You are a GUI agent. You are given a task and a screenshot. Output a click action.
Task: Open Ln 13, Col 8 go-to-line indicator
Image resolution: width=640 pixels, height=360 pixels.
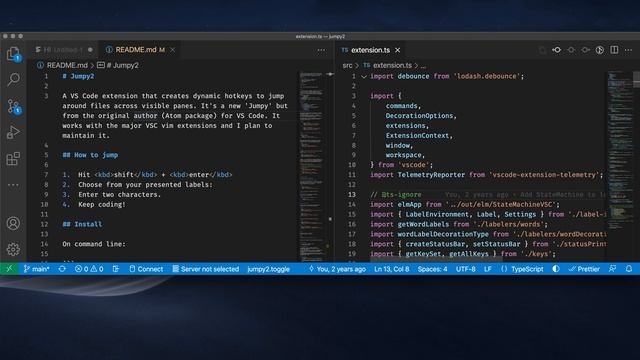point(391,269)
